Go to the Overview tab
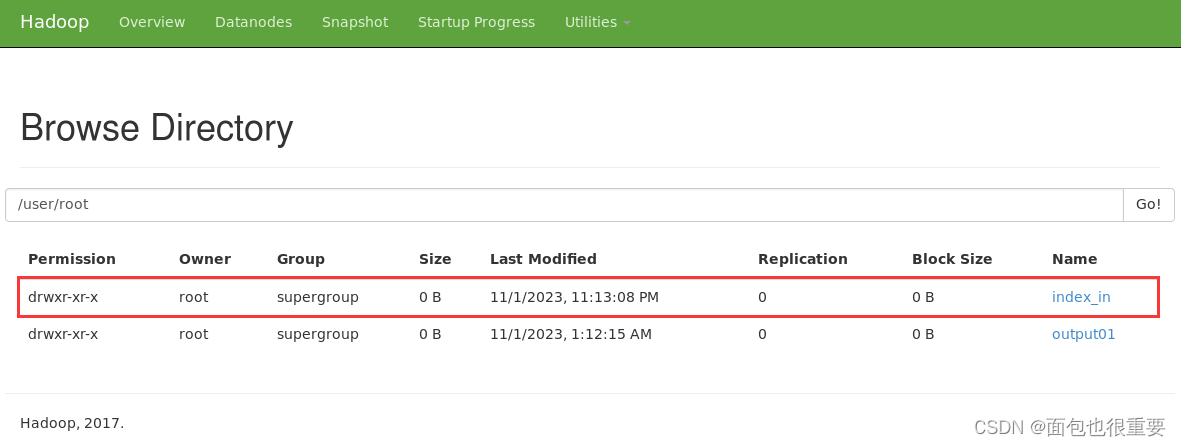This screenshot has height=446, width=1181. [151, 22]
